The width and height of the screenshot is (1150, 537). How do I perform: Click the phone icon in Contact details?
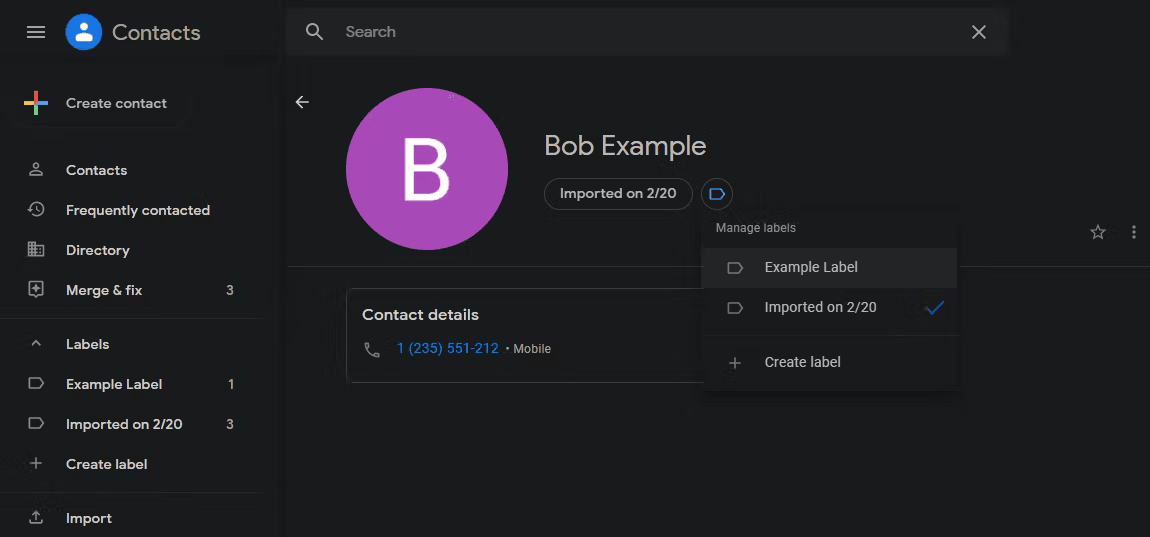pyautogui.click(x=372, y=349)
